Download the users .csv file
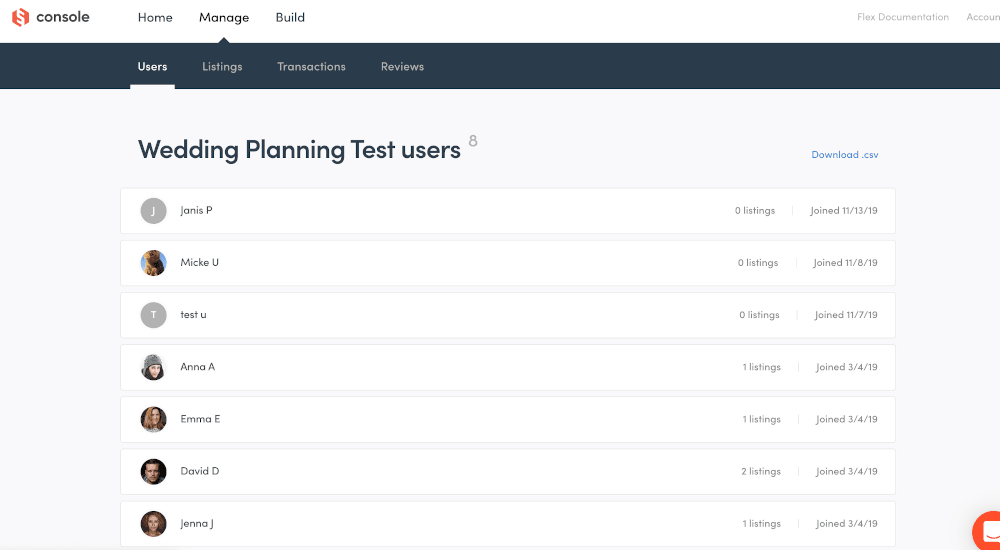 pos(844,155)
